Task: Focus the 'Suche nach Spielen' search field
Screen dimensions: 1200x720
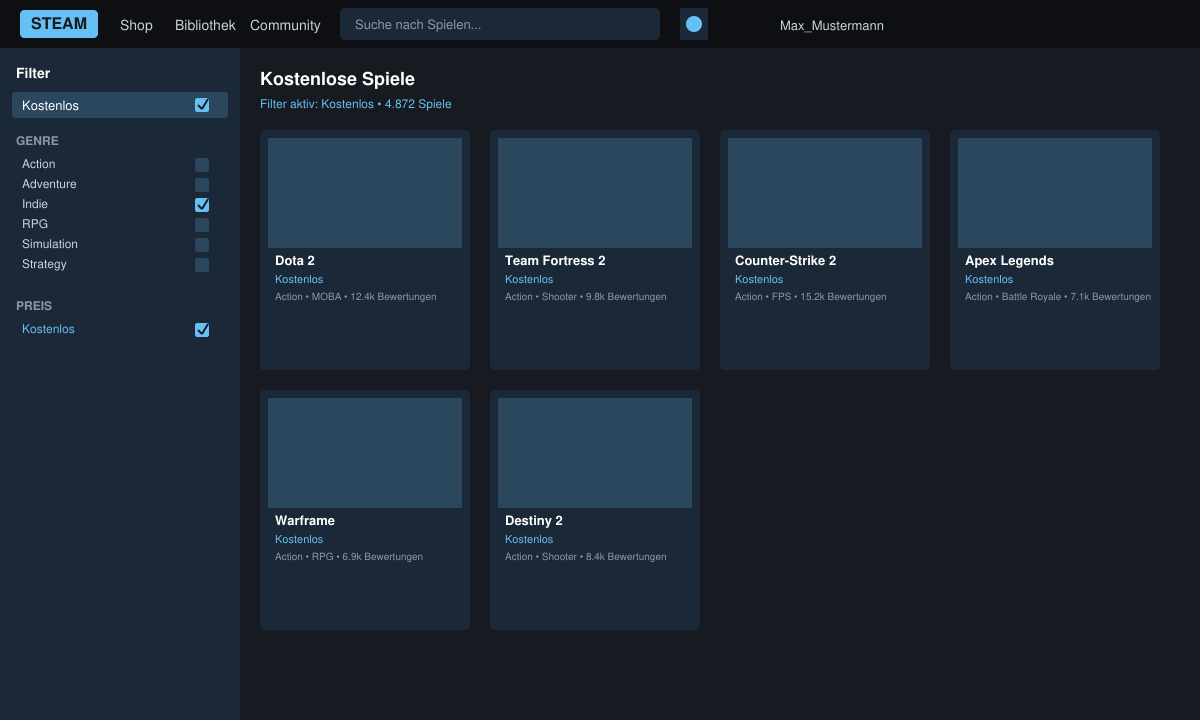Action: pos(500,24)
